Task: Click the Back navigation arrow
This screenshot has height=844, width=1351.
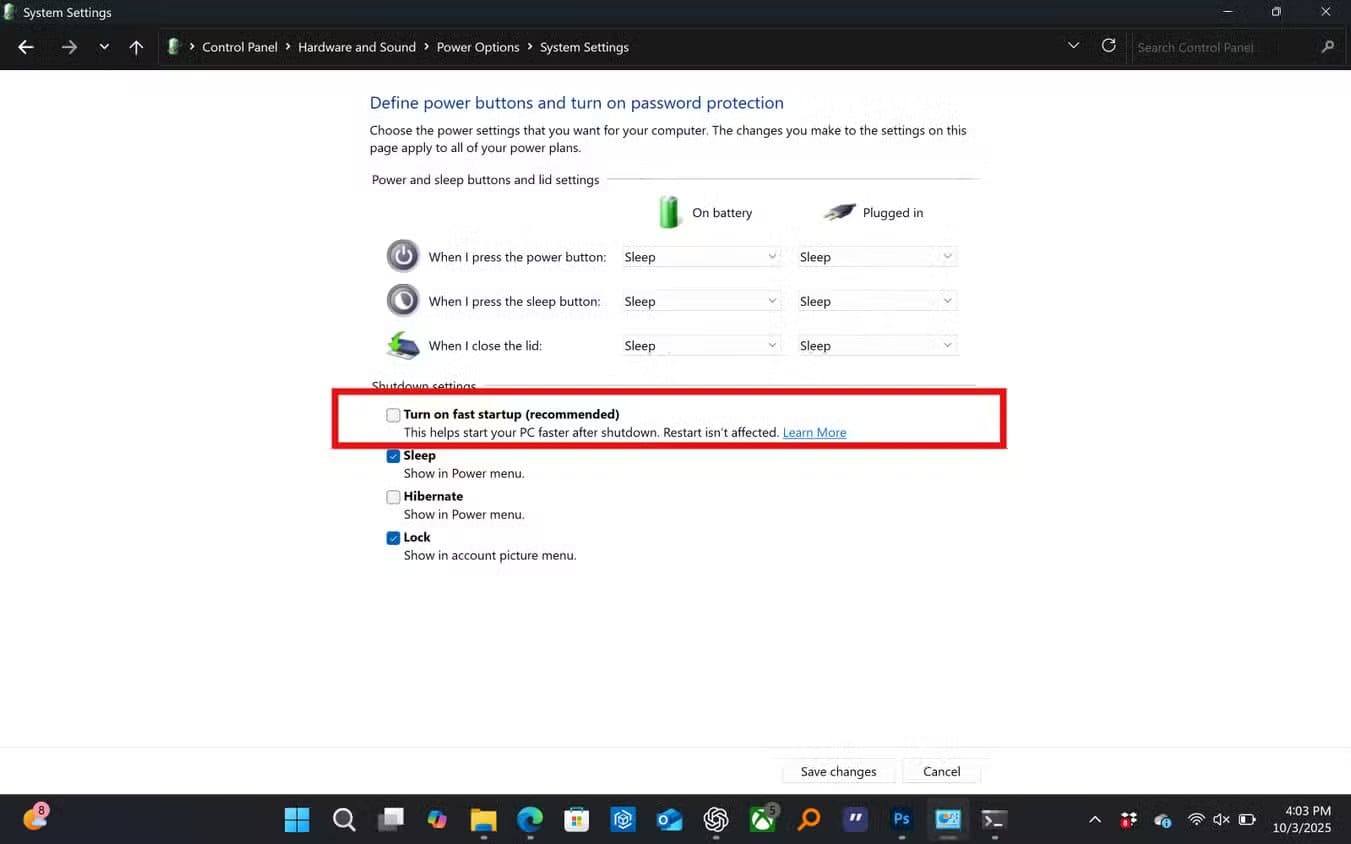Action: tap(26, 47)
